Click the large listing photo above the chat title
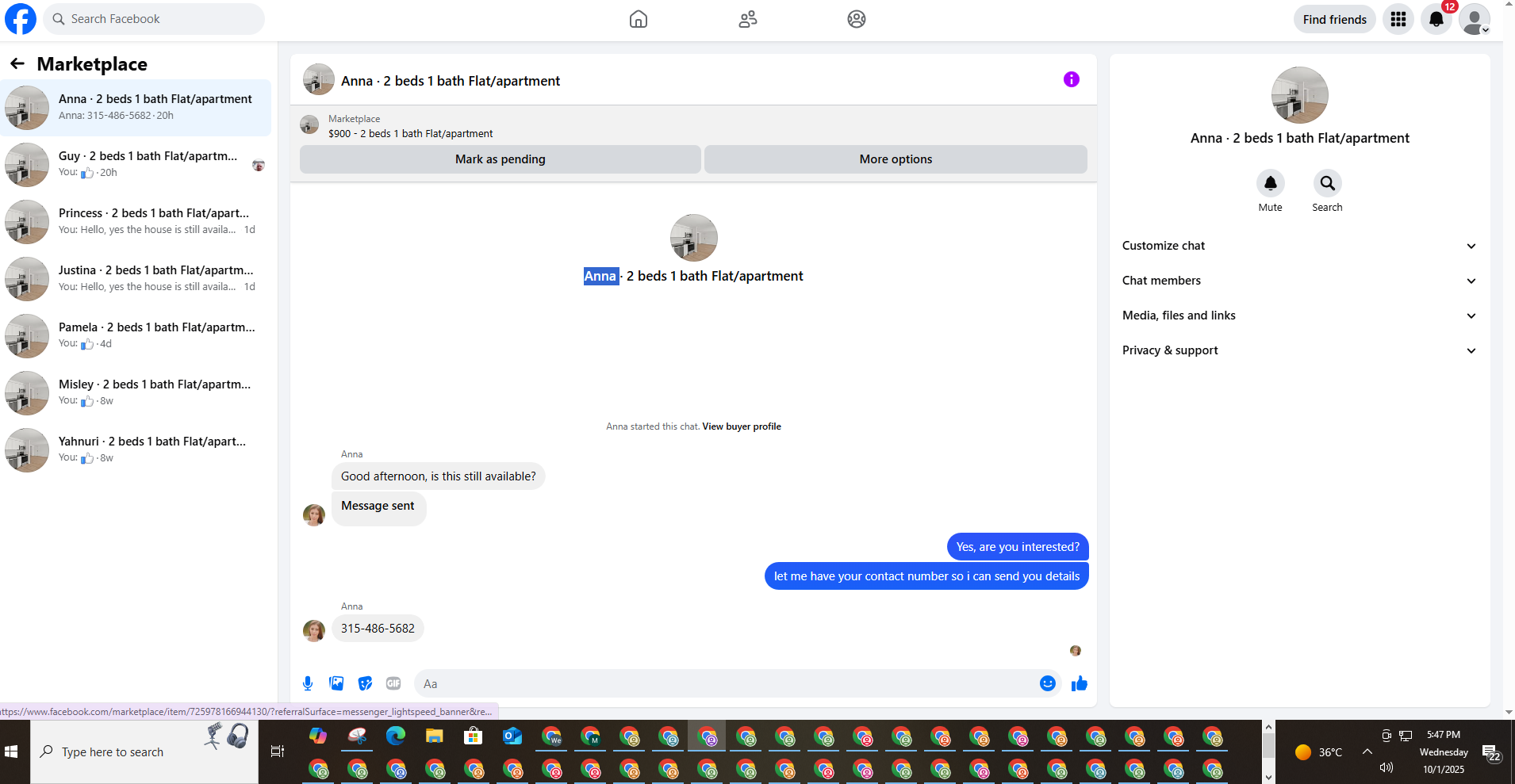 (694, 238)
